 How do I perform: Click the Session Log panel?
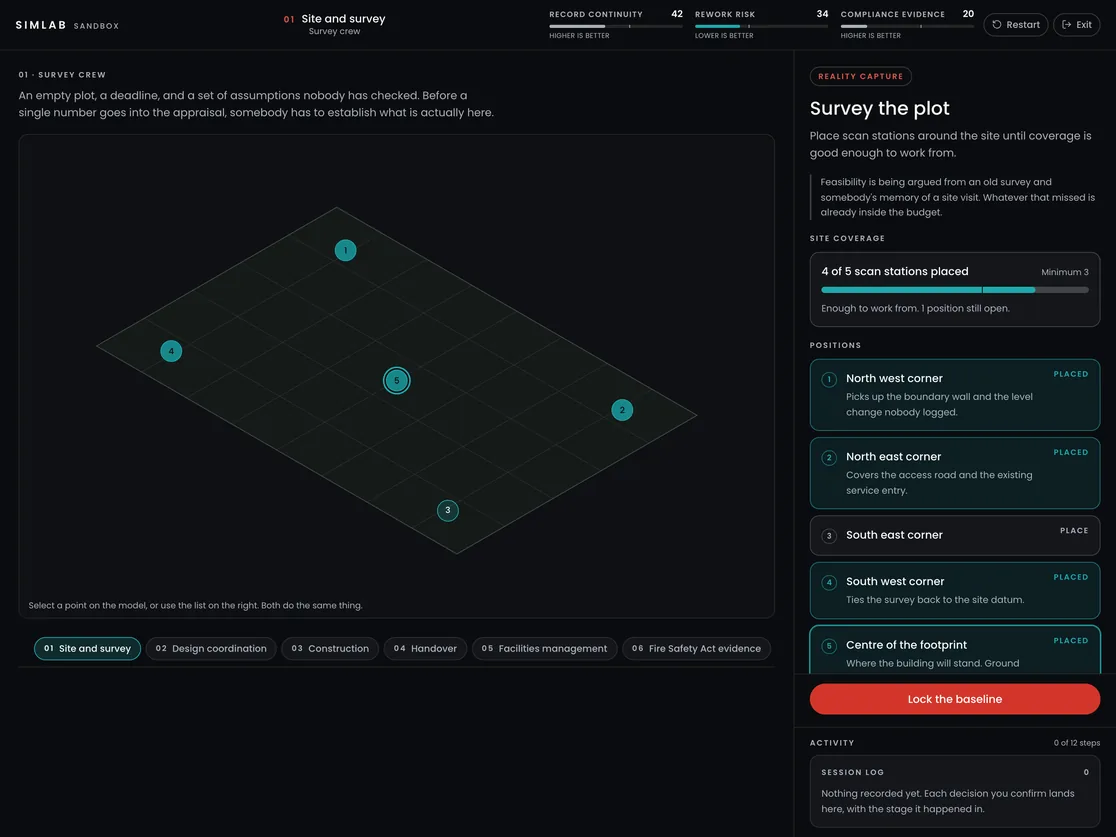[954, 791]
